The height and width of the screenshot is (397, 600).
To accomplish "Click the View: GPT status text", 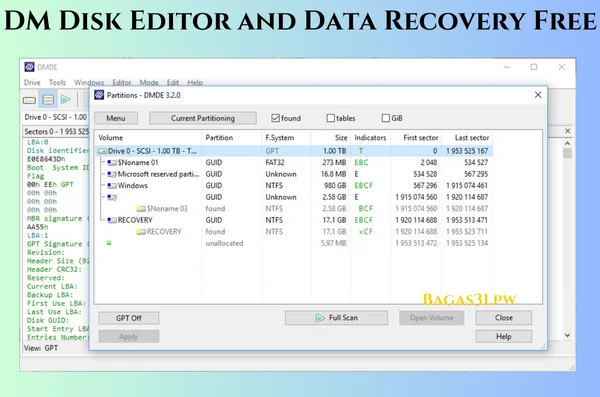I will [x=41, y=348].
